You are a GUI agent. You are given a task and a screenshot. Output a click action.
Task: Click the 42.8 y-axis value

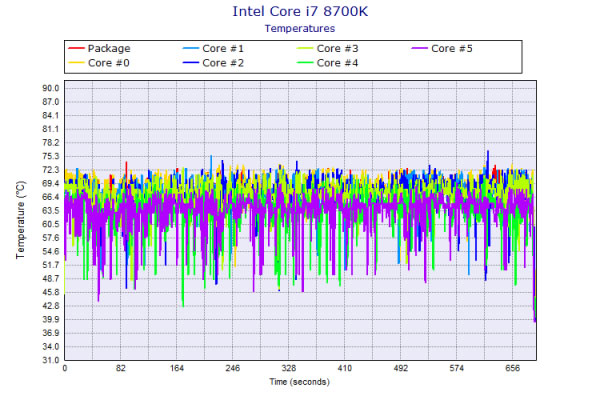click(x=51, y=306)
